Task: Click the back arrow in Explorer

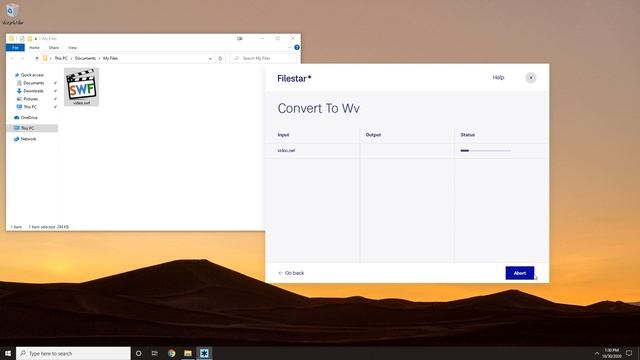Action: coord(12,59)
